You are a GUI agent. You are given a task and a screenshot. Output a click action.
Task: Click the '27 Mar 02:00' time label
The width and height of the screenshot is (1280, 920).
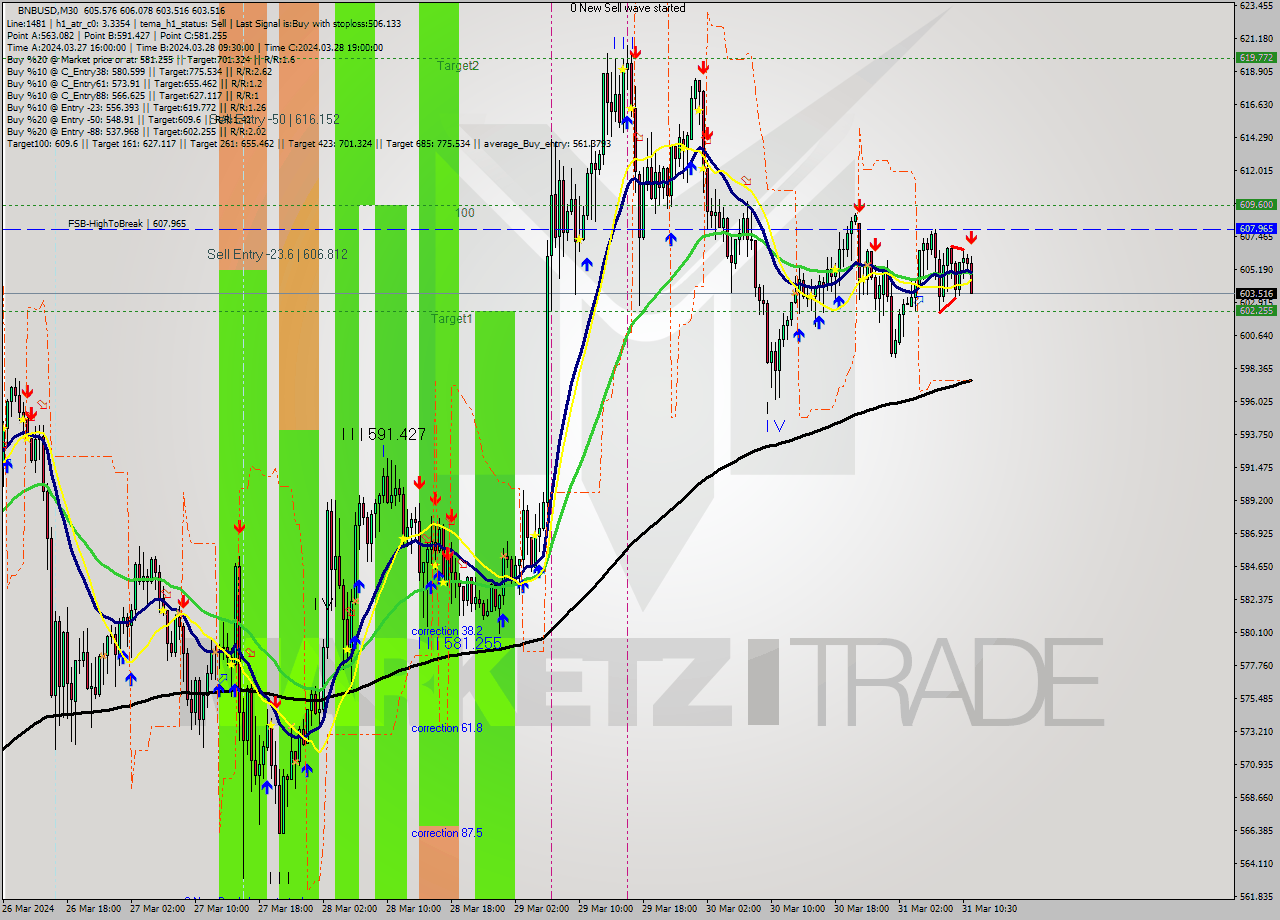tap(157, 909)
